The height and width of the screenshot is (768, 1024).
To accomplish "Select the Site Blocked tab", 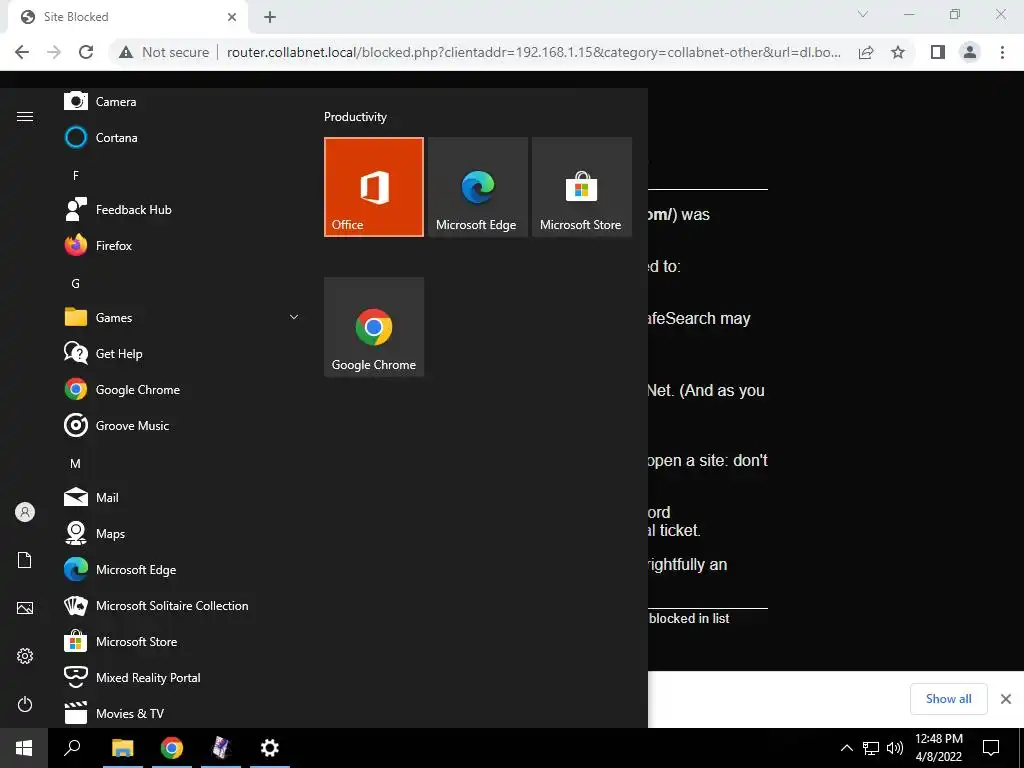I will [x=129, y=17].
